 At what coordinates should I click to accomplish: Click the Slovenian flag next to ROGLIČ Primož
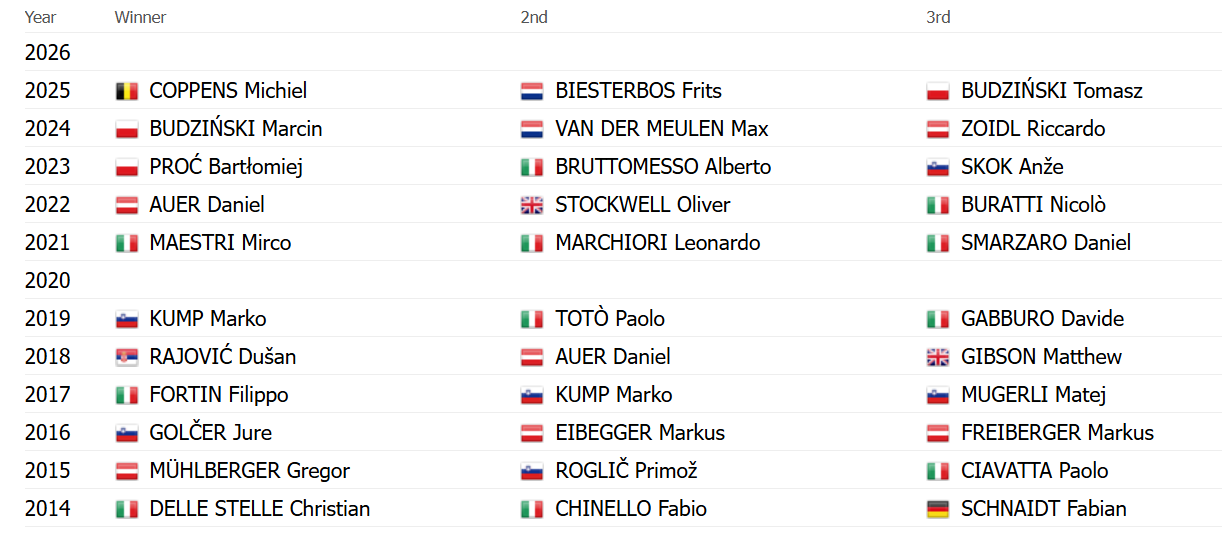(532, 471)
